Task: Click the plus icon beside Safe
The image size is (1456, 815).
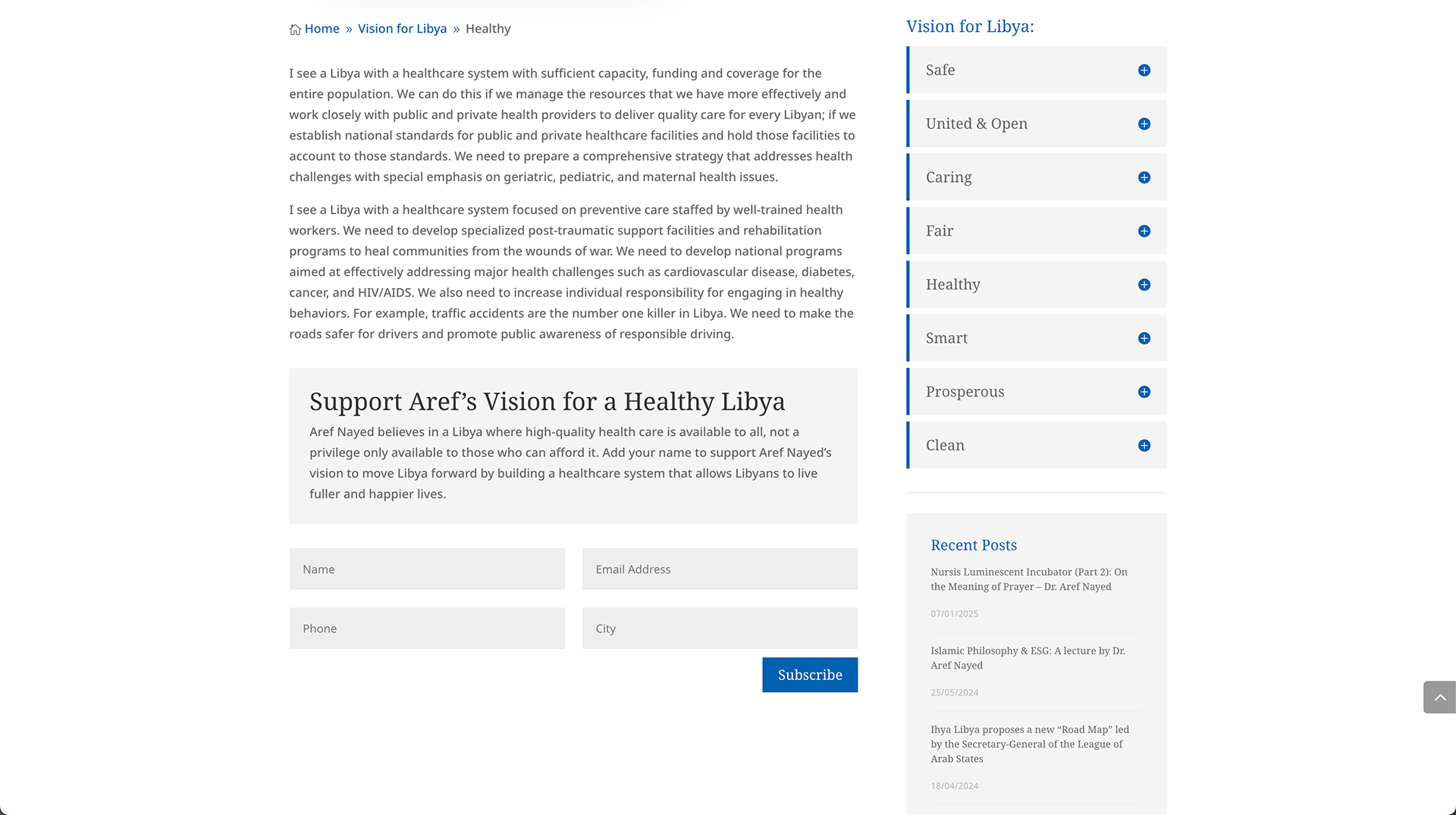Action: tap(1144, 71)
